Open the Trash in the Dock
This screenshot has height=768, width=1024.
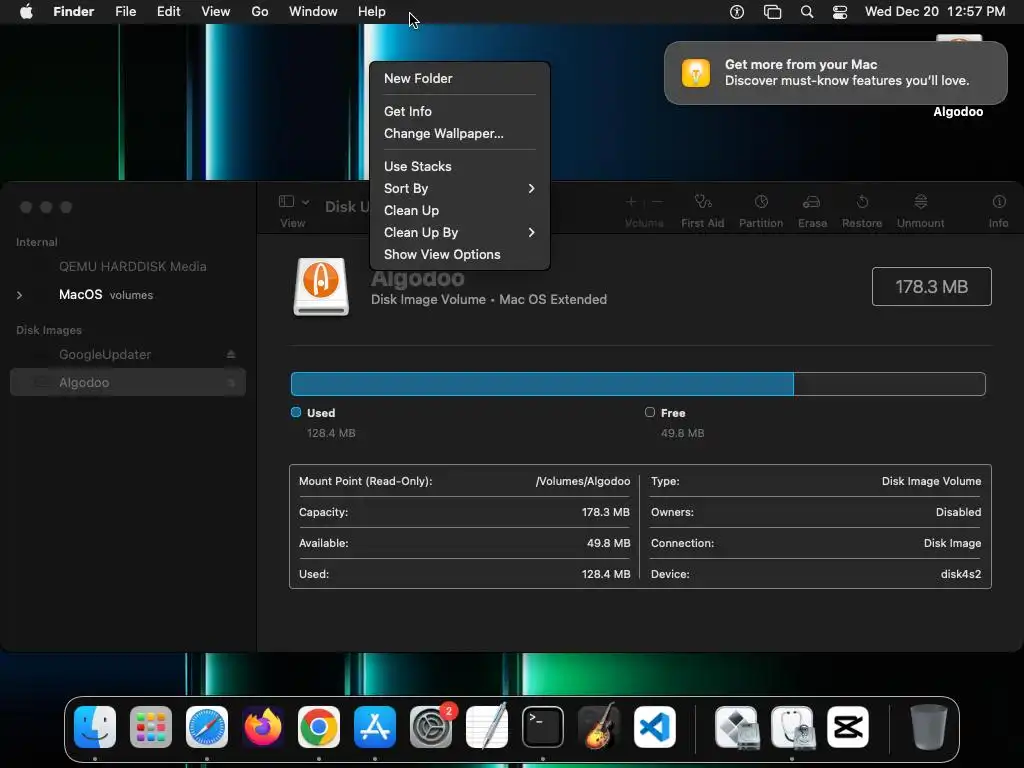point(929,727)
